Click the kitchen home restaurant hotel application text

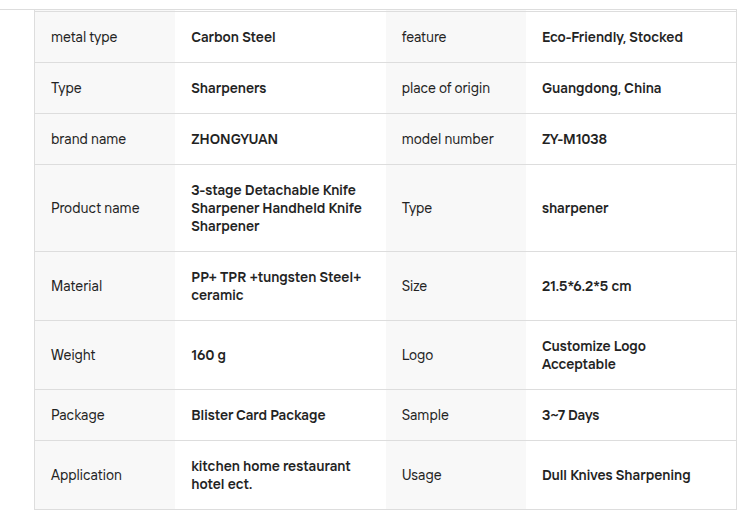pos(270,475)
